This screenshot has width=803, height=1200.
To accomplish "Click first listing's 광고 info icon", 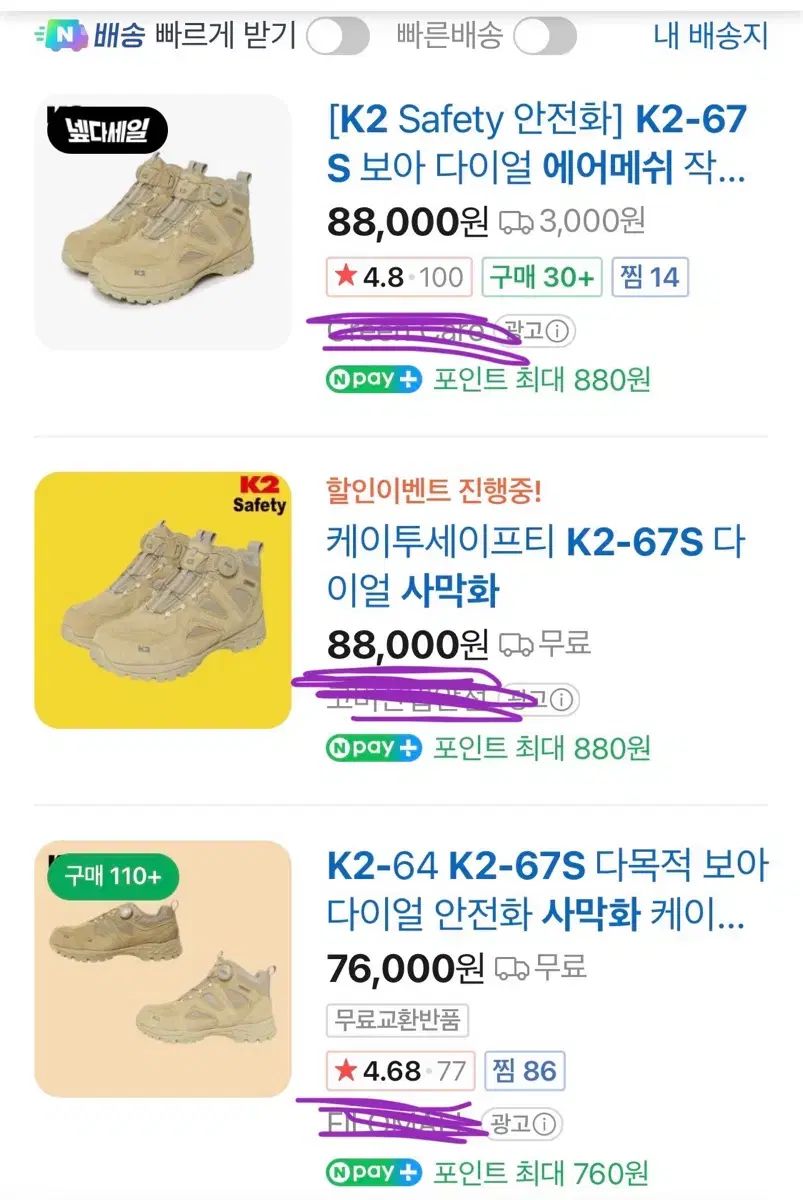I will 560,330.
